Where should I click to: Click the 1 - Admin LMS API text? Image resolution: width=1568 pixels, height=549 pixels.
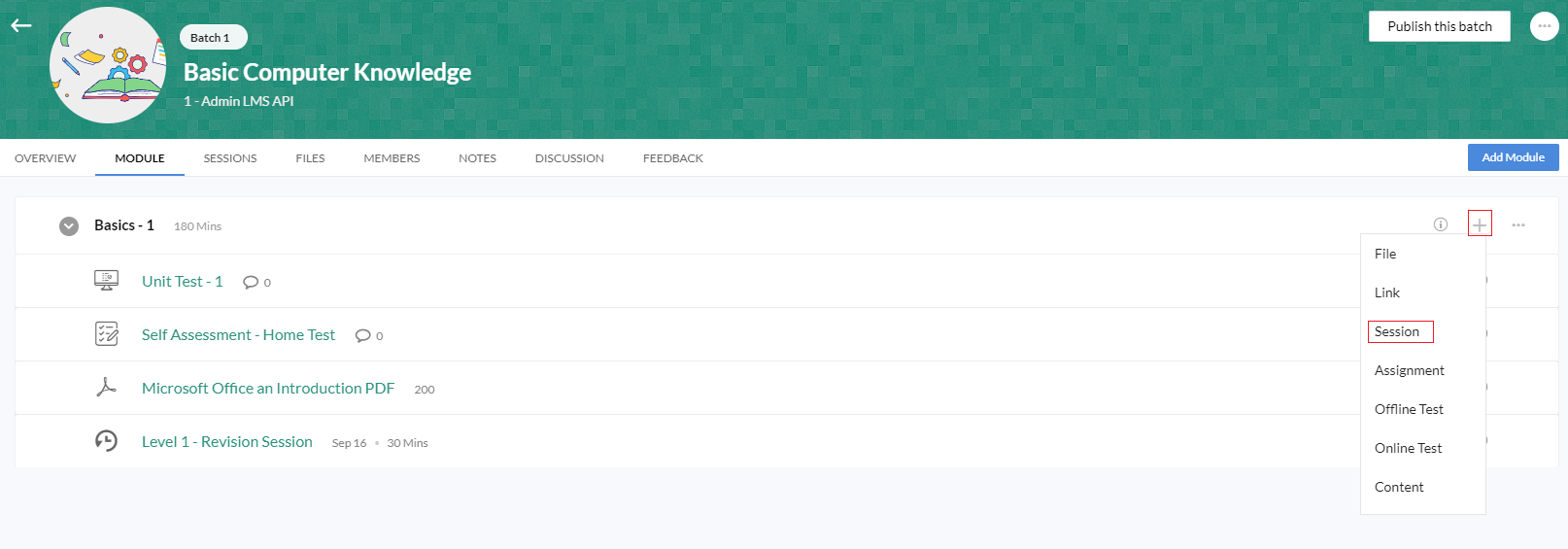coord(238,101)
